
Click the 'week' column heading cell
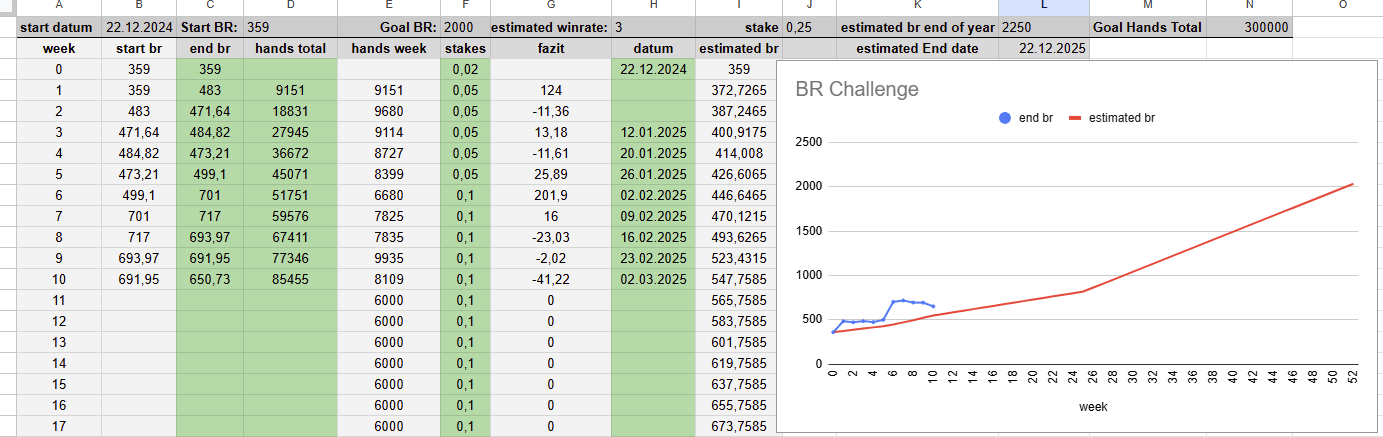click(x=58, y=48)
